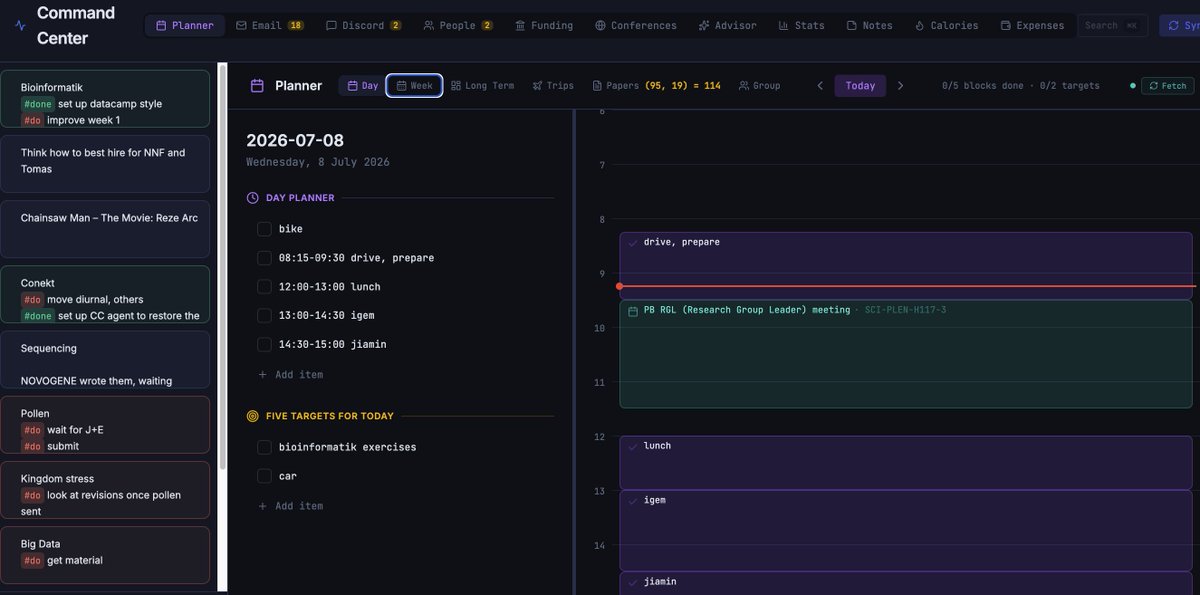Check the 08:15-09:30 drive, prepare checkbox

[264, 258]
